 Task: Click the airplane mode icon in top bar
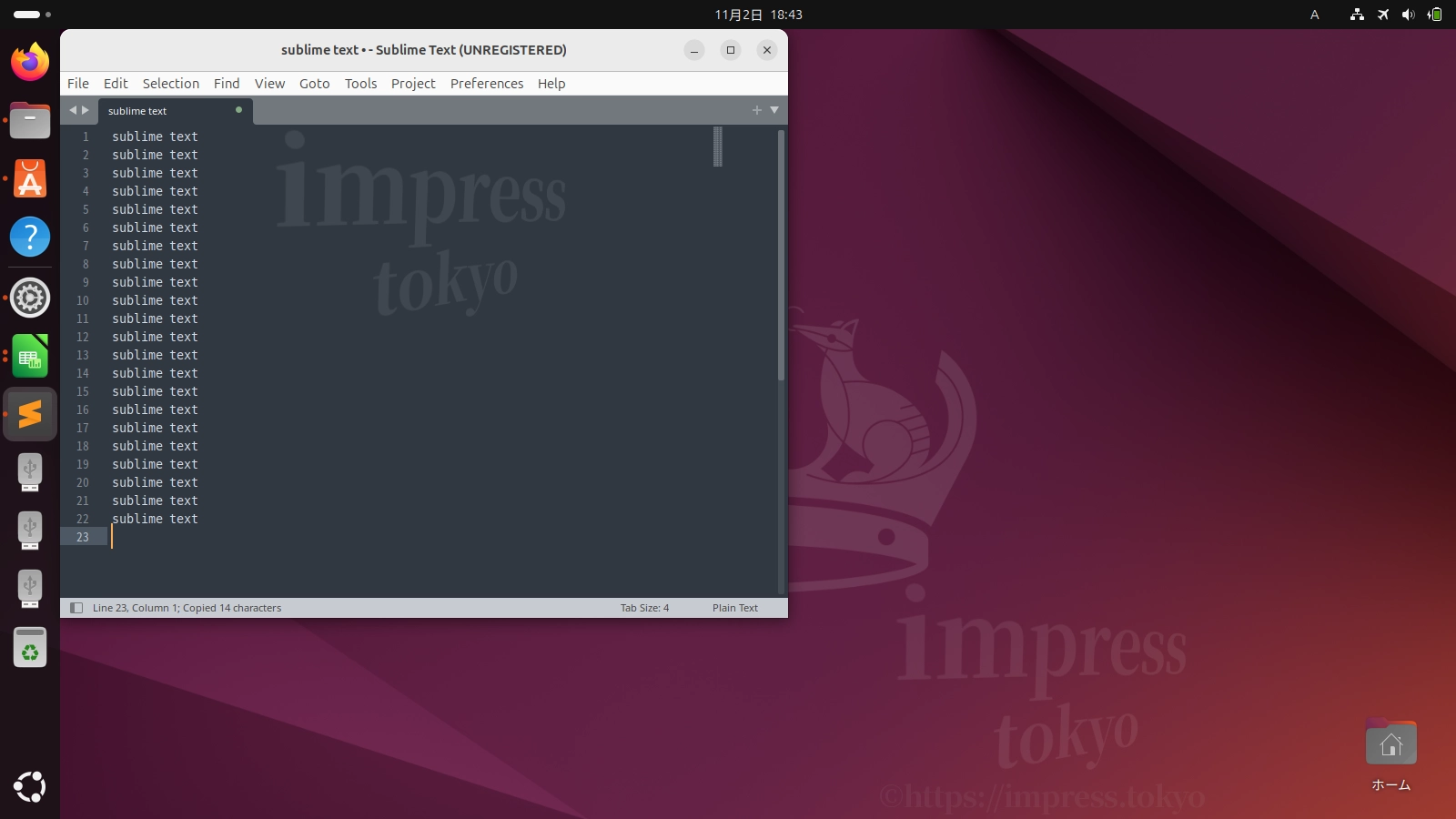[1383, 15]
